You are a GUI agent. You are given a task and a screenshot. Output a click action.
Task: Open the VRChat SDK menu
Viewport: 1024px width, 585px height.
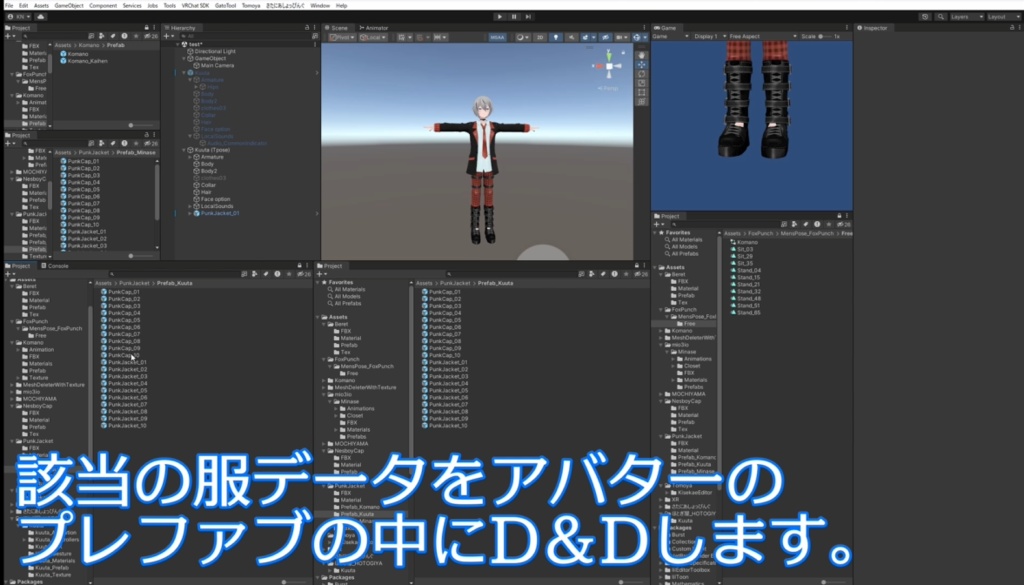click(x=195, y=5)
